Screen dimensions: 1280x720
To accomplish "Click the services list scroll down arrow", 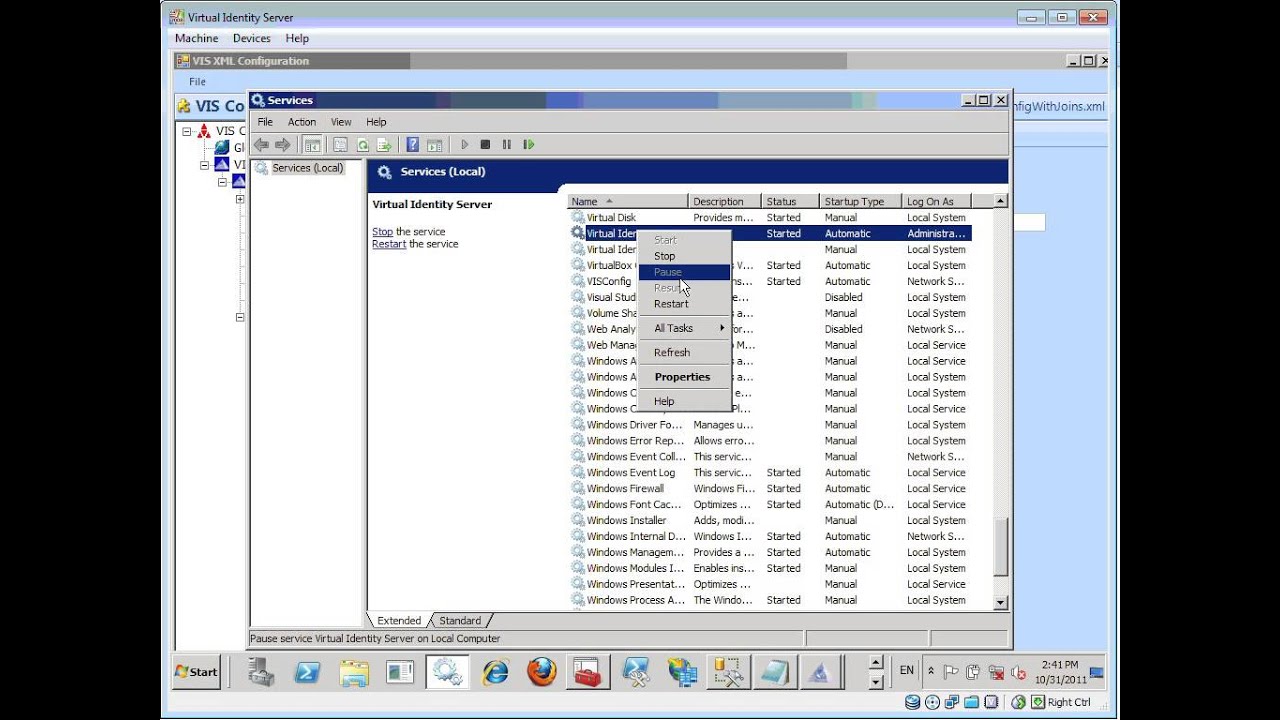I will (1000, 602).
